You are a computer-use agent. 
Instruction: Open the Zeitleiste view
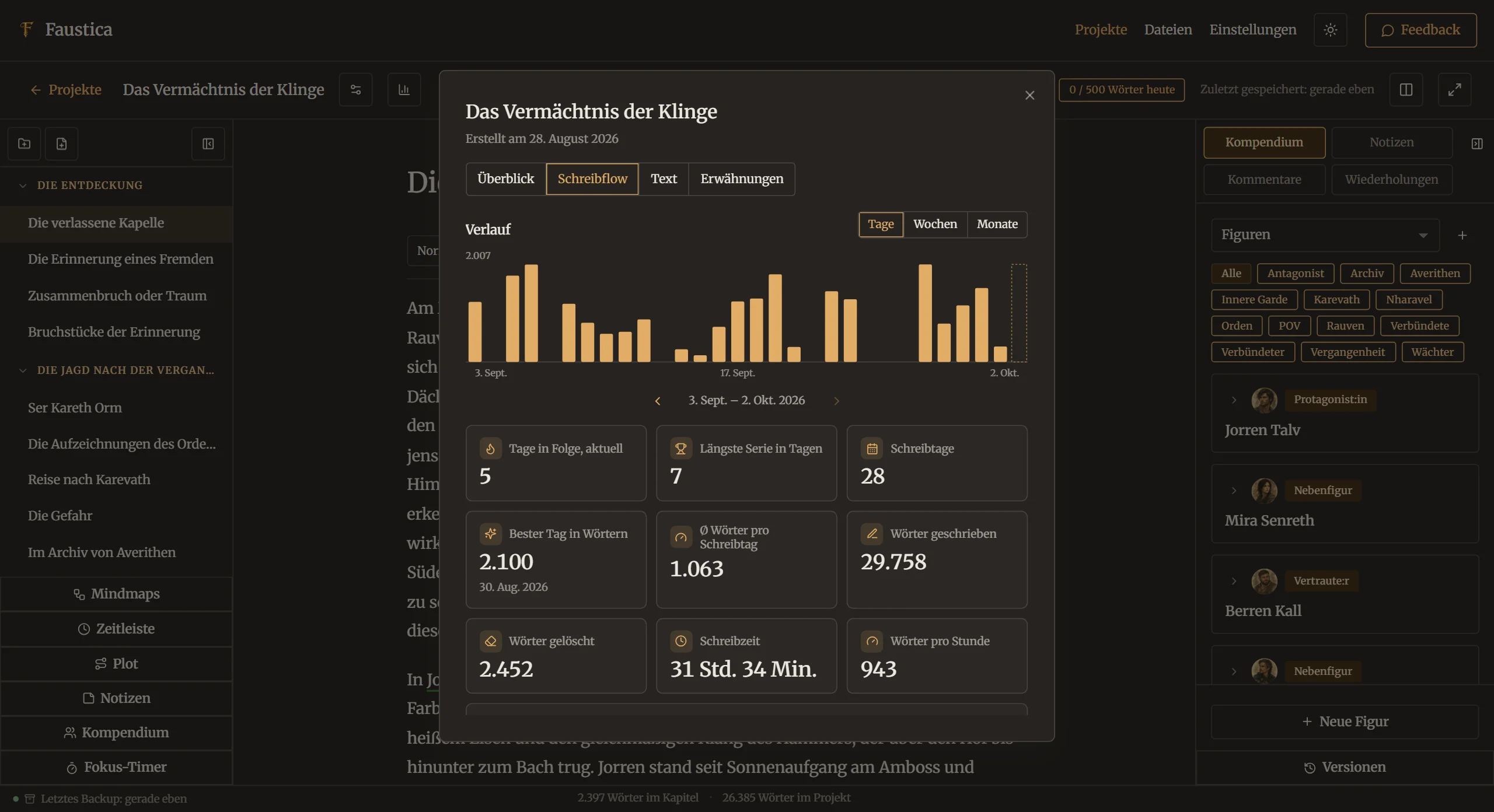click(117, 629)
